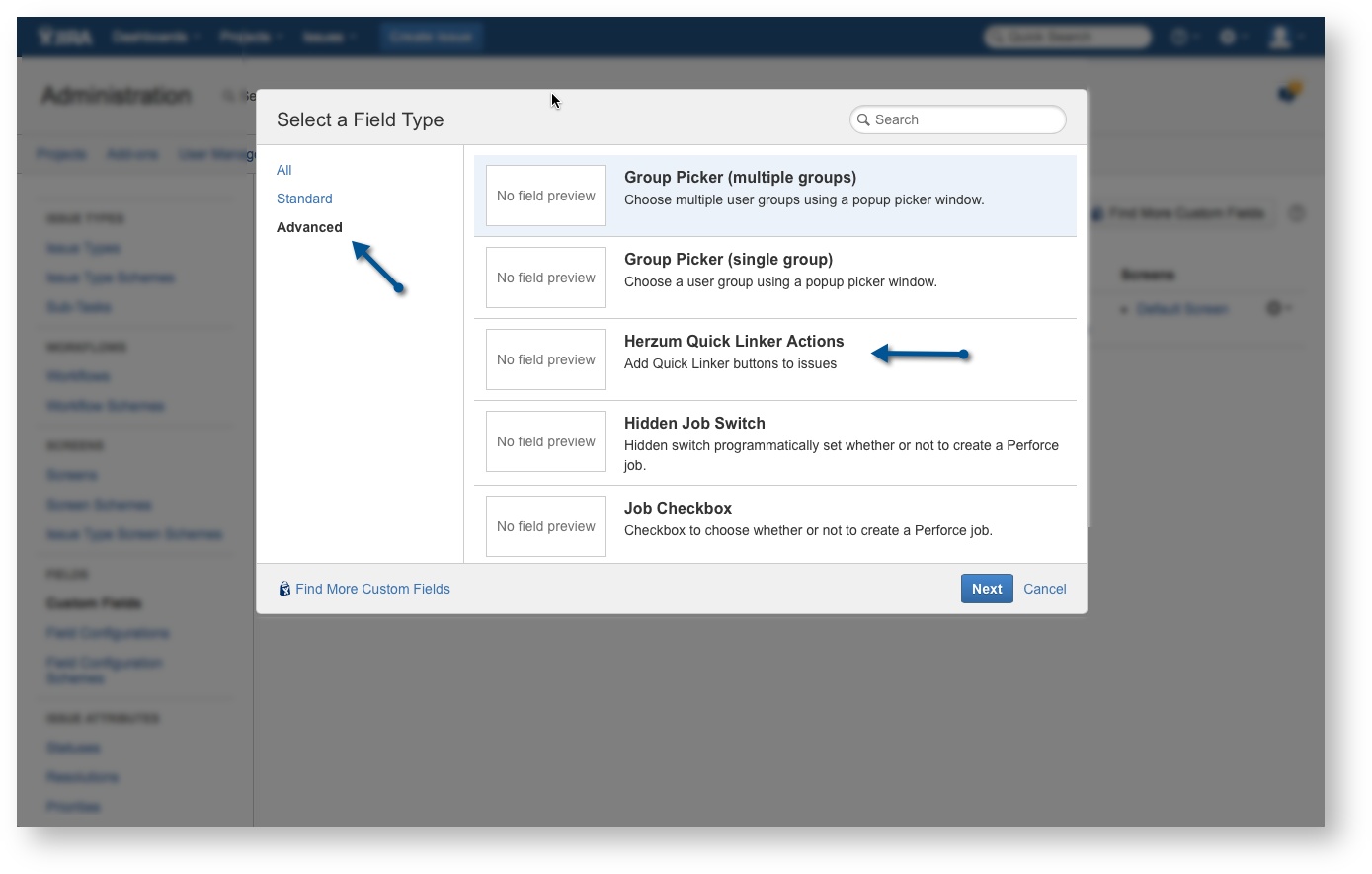This screenshot has width=1372, height=874.
Task: Select the Standard field types category
Action: (304, 199)
